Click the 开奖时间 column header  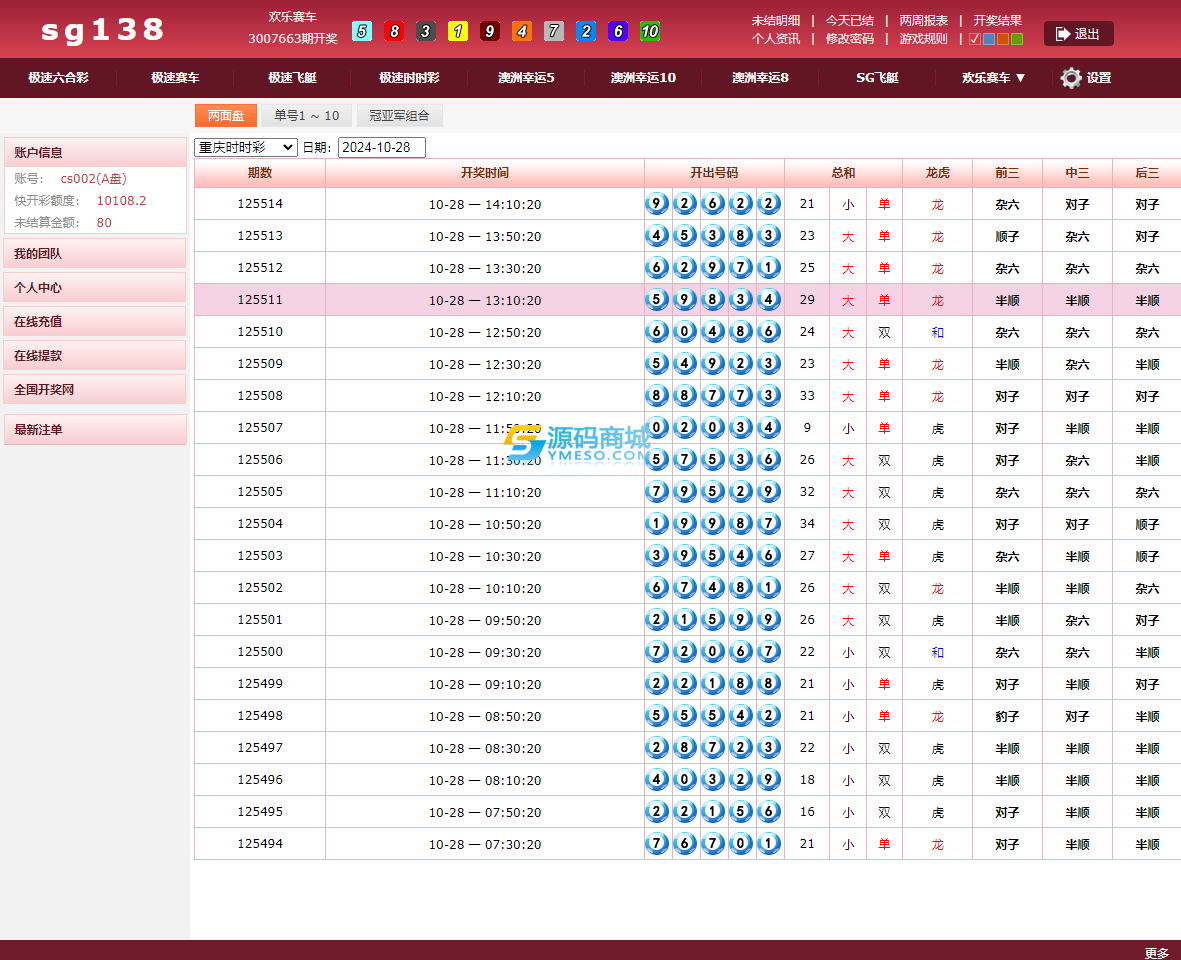(485, 173)
